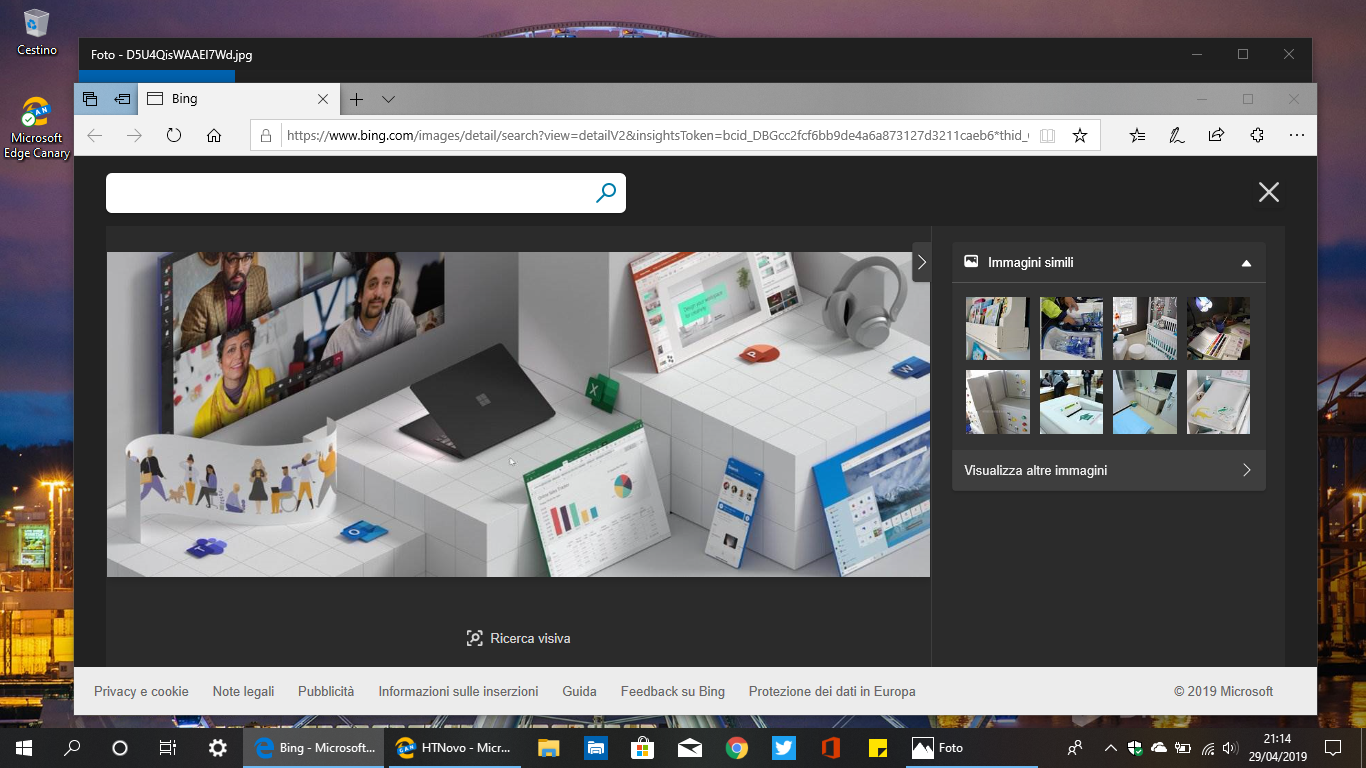Image resolution: width=1366 pixels, height=768 pixels.
Task: Click the Add notes pen icon
Action: pos(1177,135)
